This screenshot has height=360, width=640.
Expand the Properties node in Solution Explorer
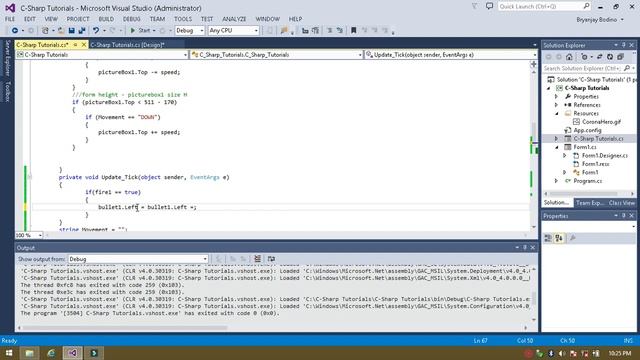tap(556, 97)
